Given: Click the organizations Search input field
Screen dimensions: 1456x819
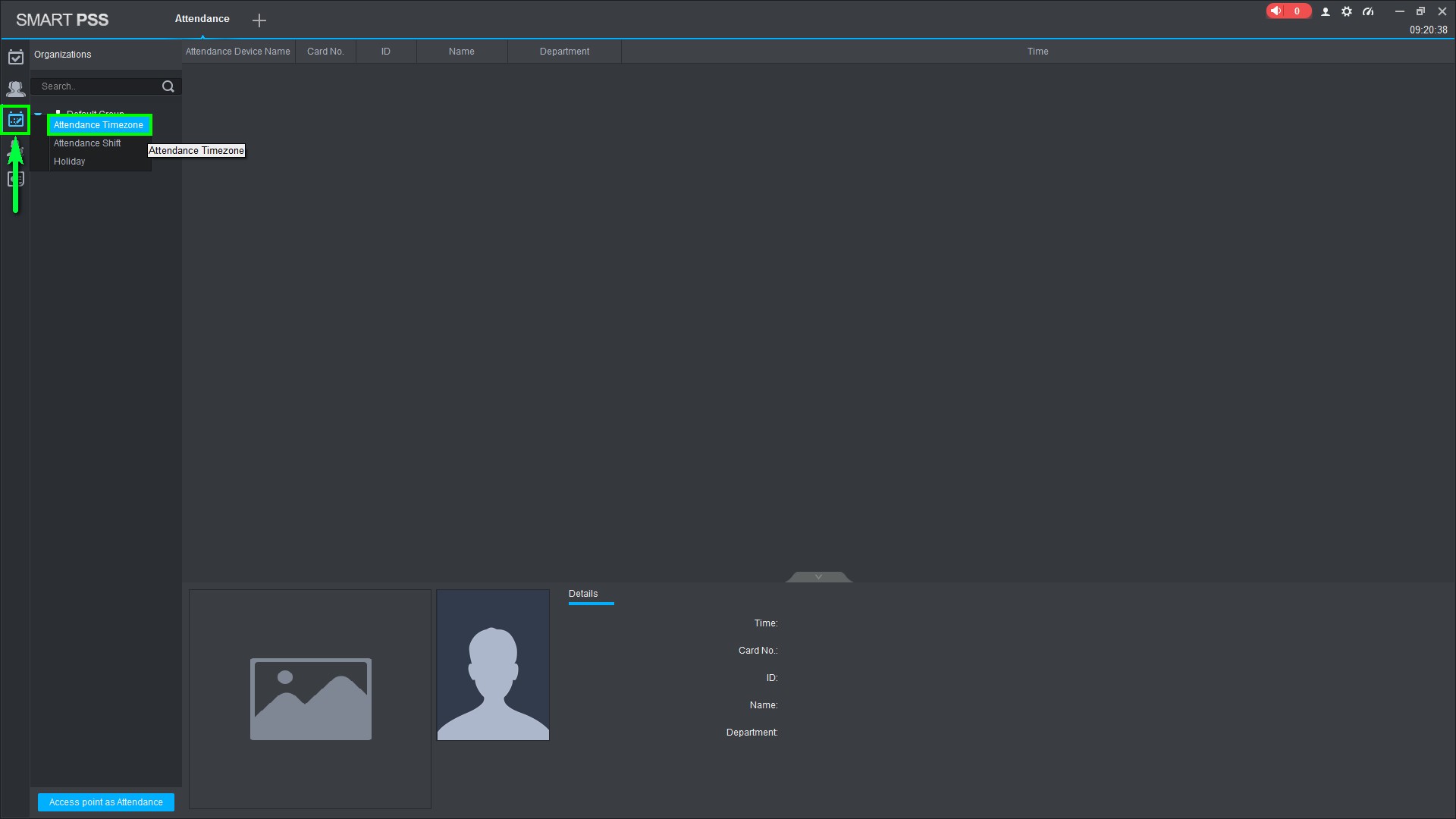Looking at the screenshot, I should 97,86.
